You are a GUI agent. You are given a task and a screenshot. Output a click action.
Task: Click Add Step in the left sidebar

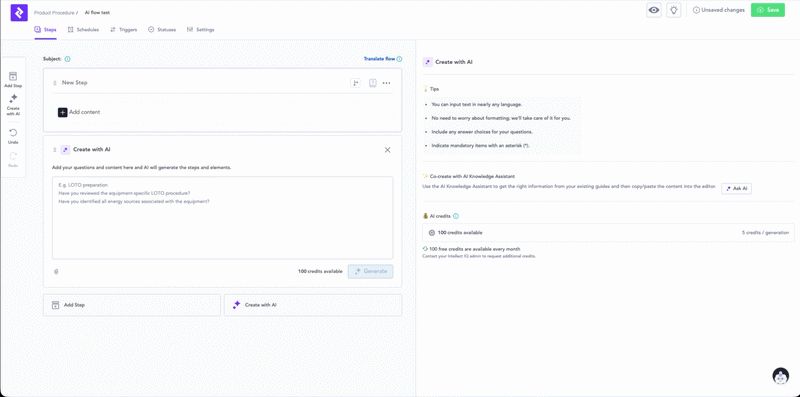click(x=13, y=80)
